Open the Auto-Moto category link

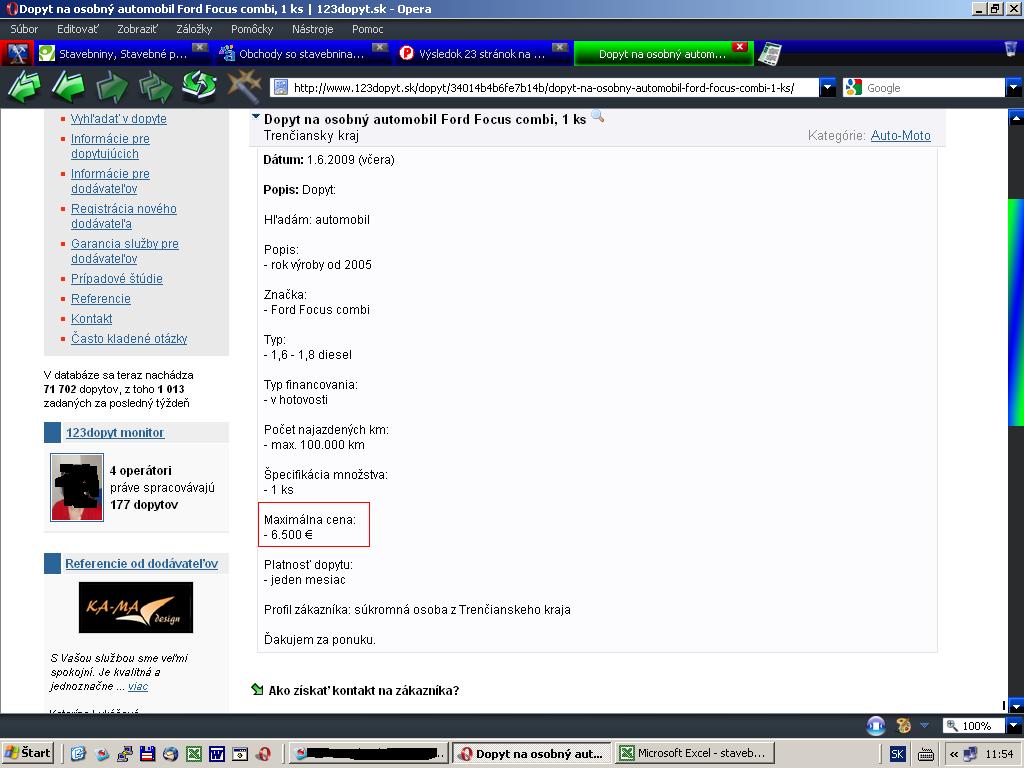pos(900,135)
